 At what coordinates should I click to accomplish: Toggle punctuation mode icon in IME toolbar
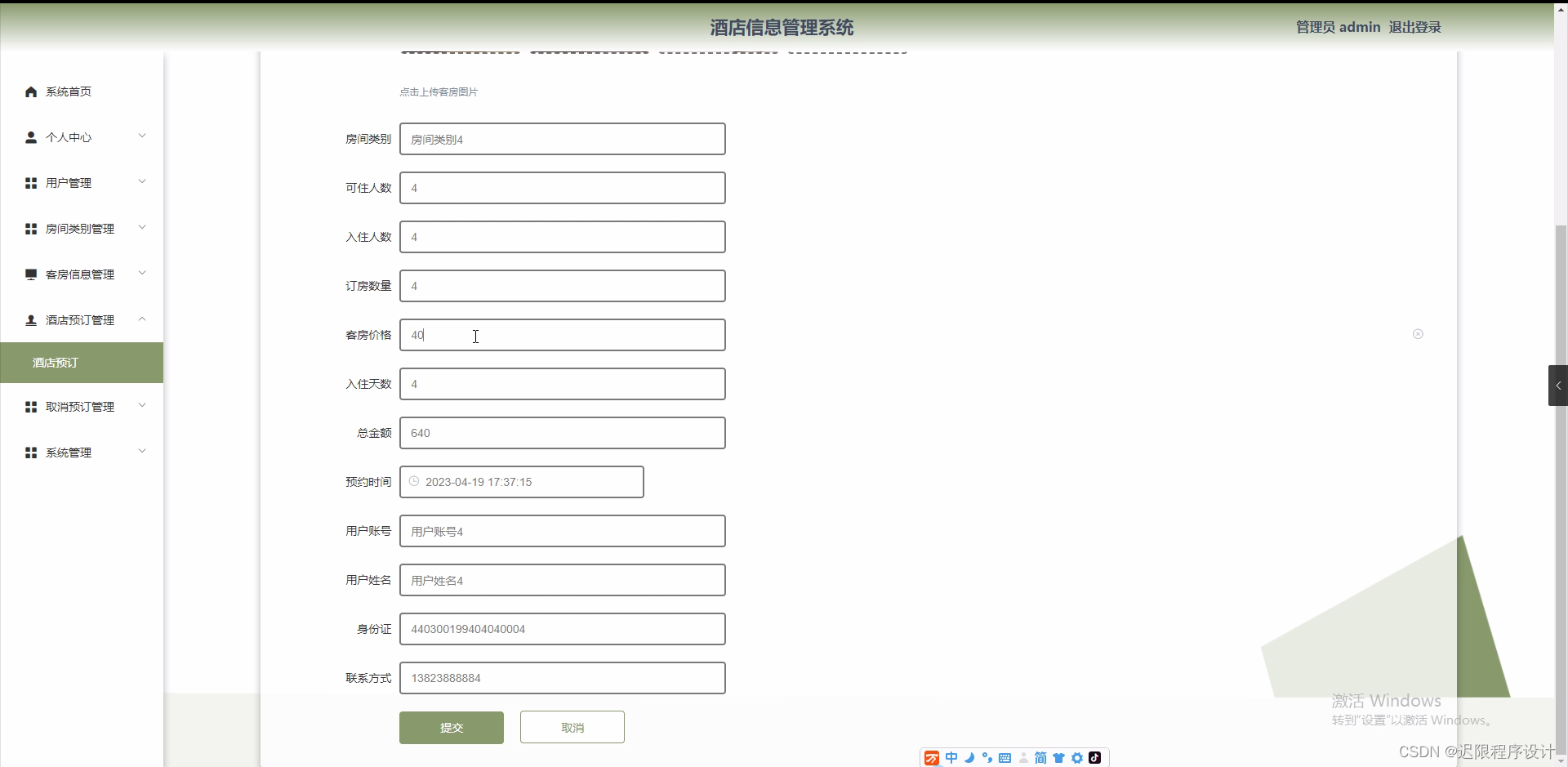tap(987, 758)
